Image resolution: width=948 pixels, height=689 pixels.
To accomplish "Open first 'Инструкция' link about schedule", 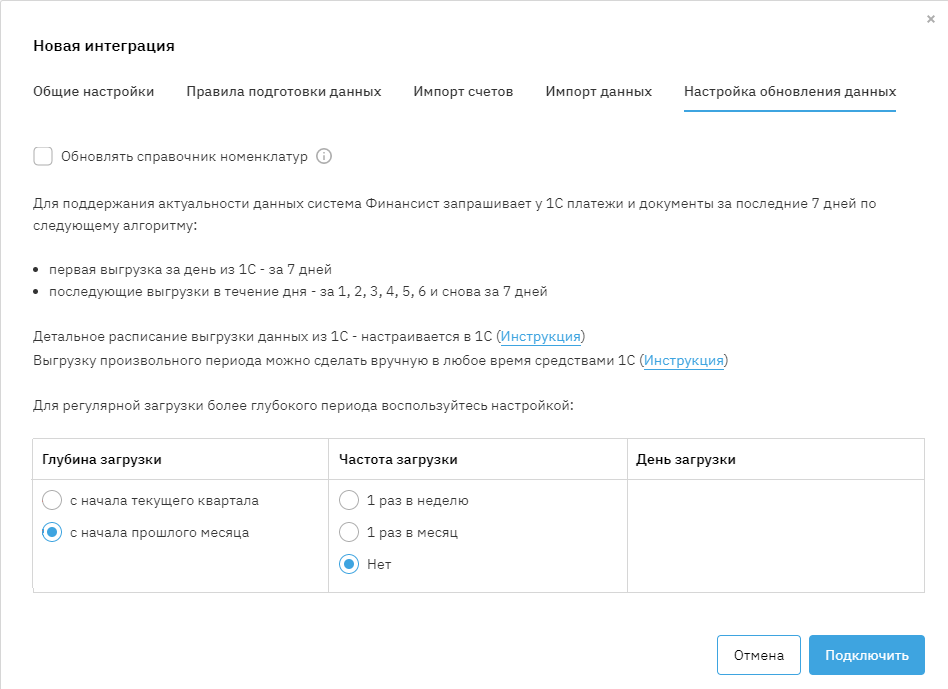I will pos(540,336).
